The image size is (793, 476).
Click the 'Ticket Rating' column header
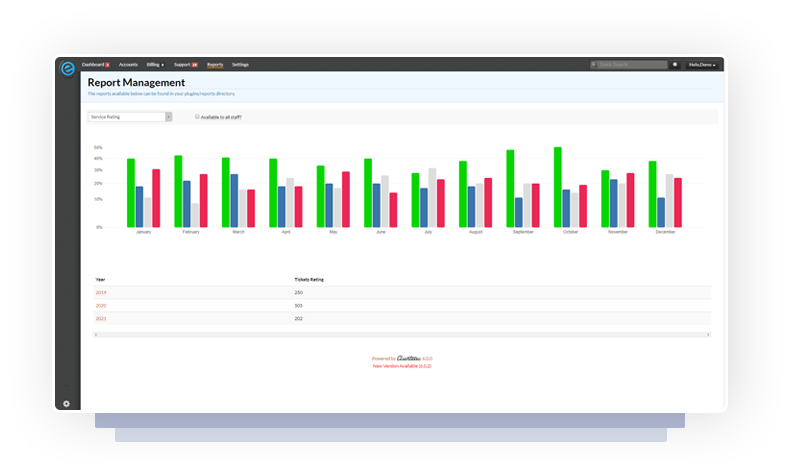click(x=309, y=279)
